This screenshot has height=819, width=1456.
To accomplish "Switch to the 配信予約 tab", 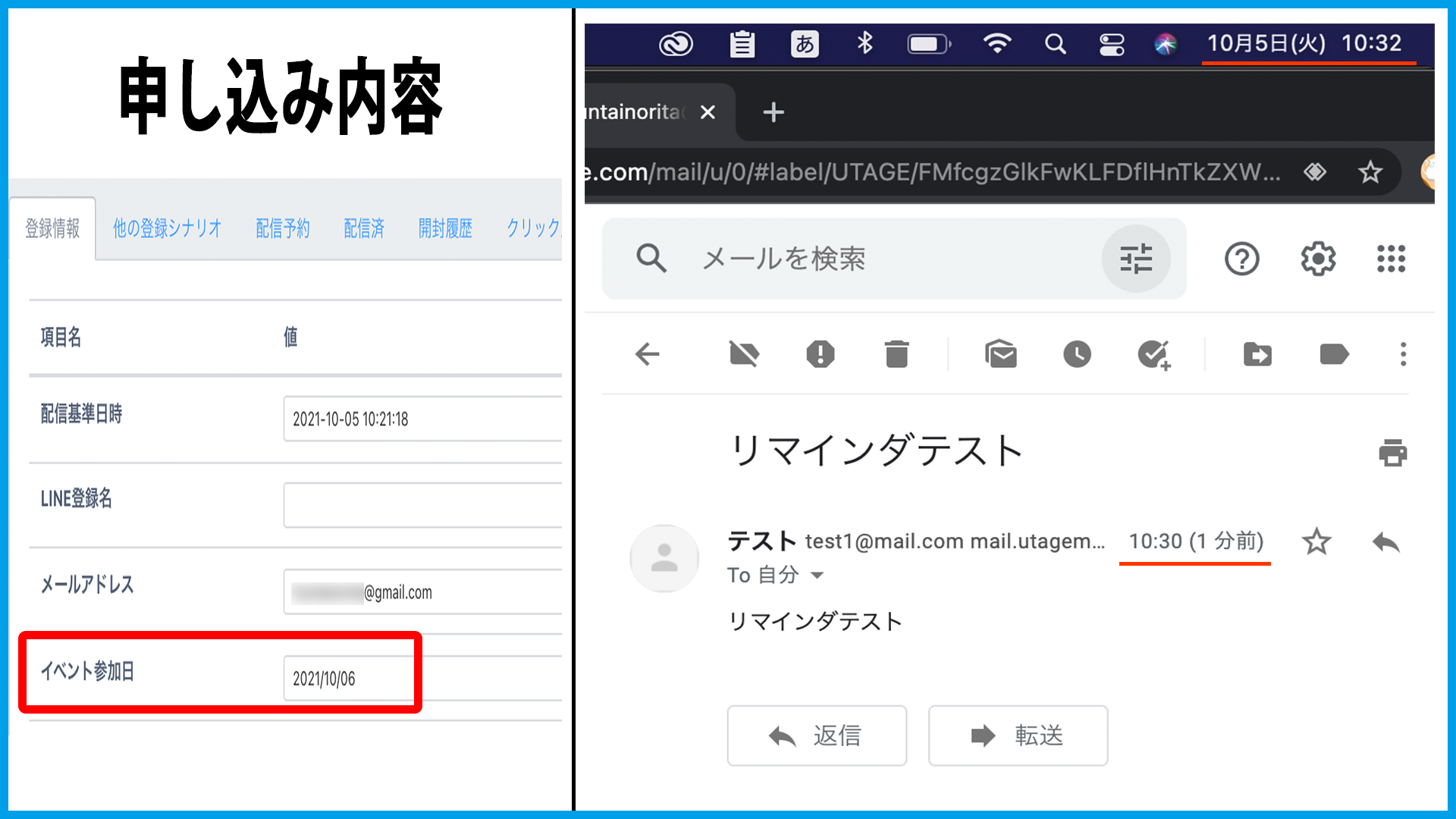I will [x=283, y=228].
